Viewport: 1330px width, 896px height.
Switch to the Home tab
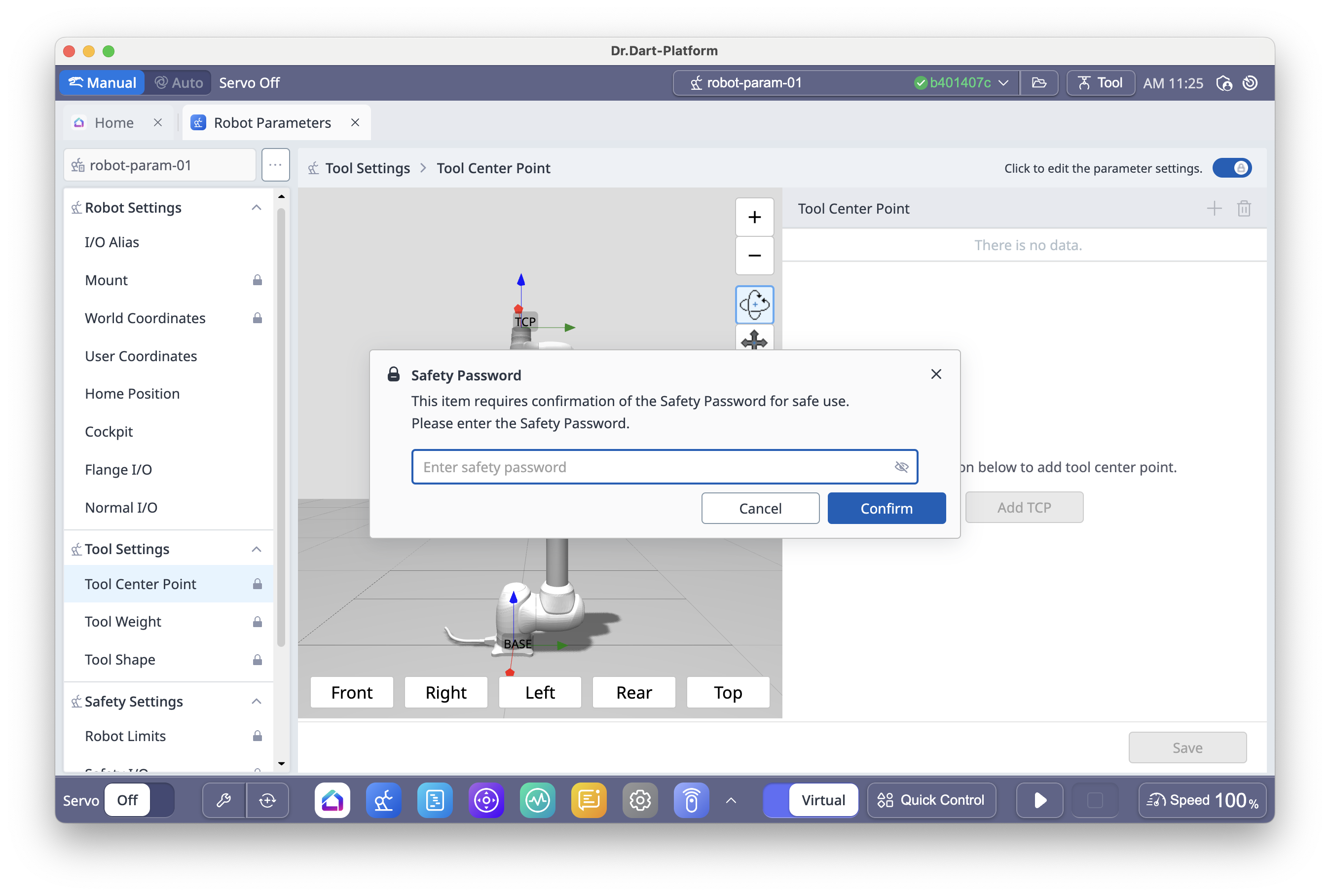114,123
